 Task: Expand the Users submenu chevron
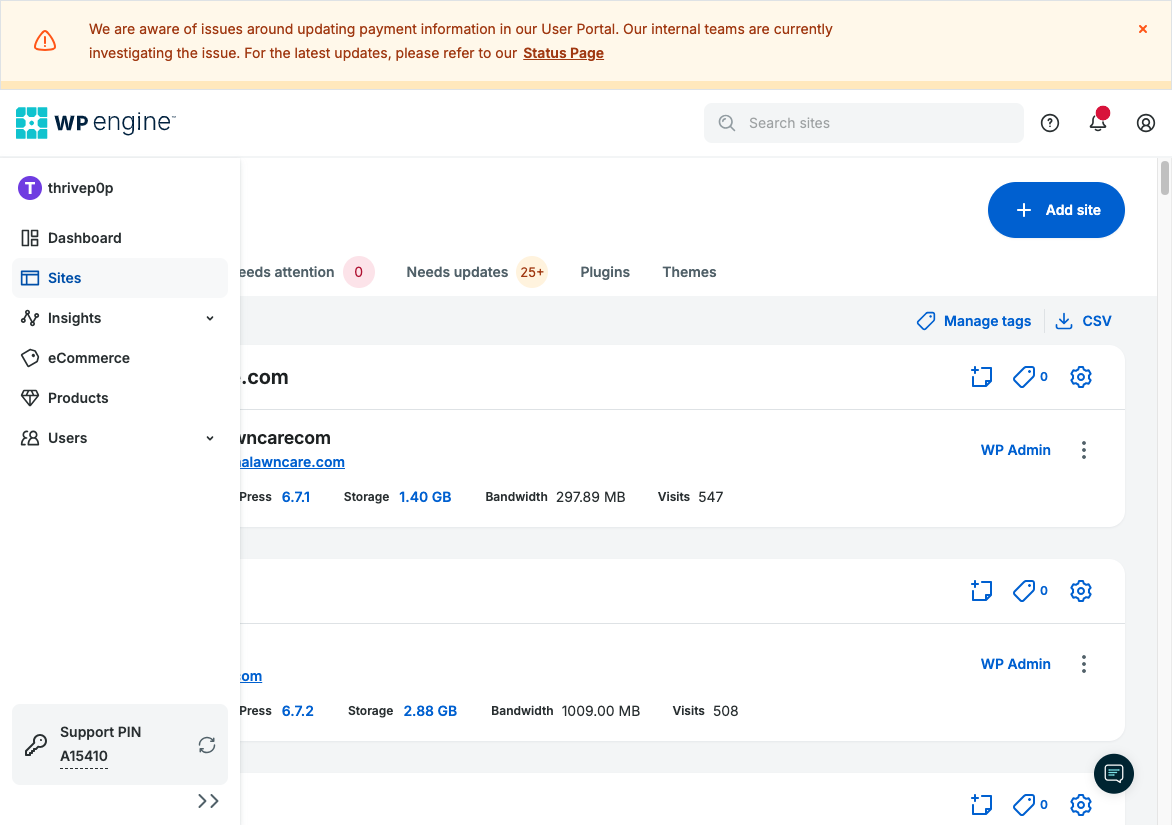coord(210,438)
